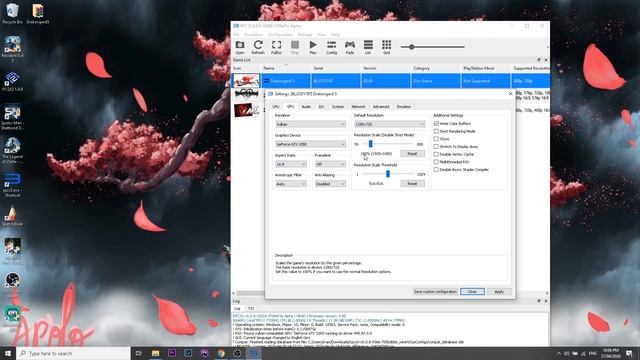Click the greyed Stop toolbar icon
640x360 pixels.
[295, 47]
